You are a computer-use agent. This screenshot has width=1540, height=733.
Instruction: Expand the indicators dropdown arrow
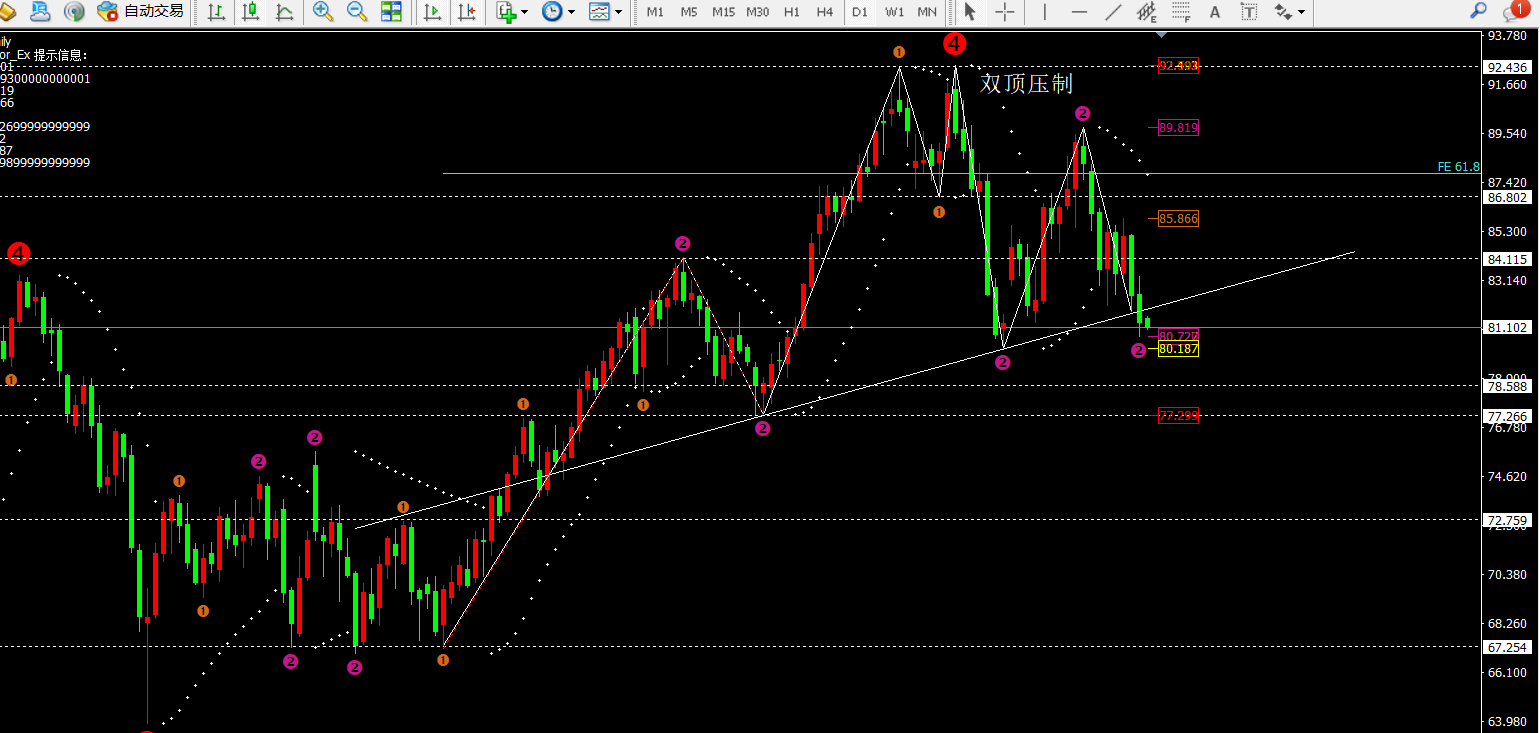525,12
